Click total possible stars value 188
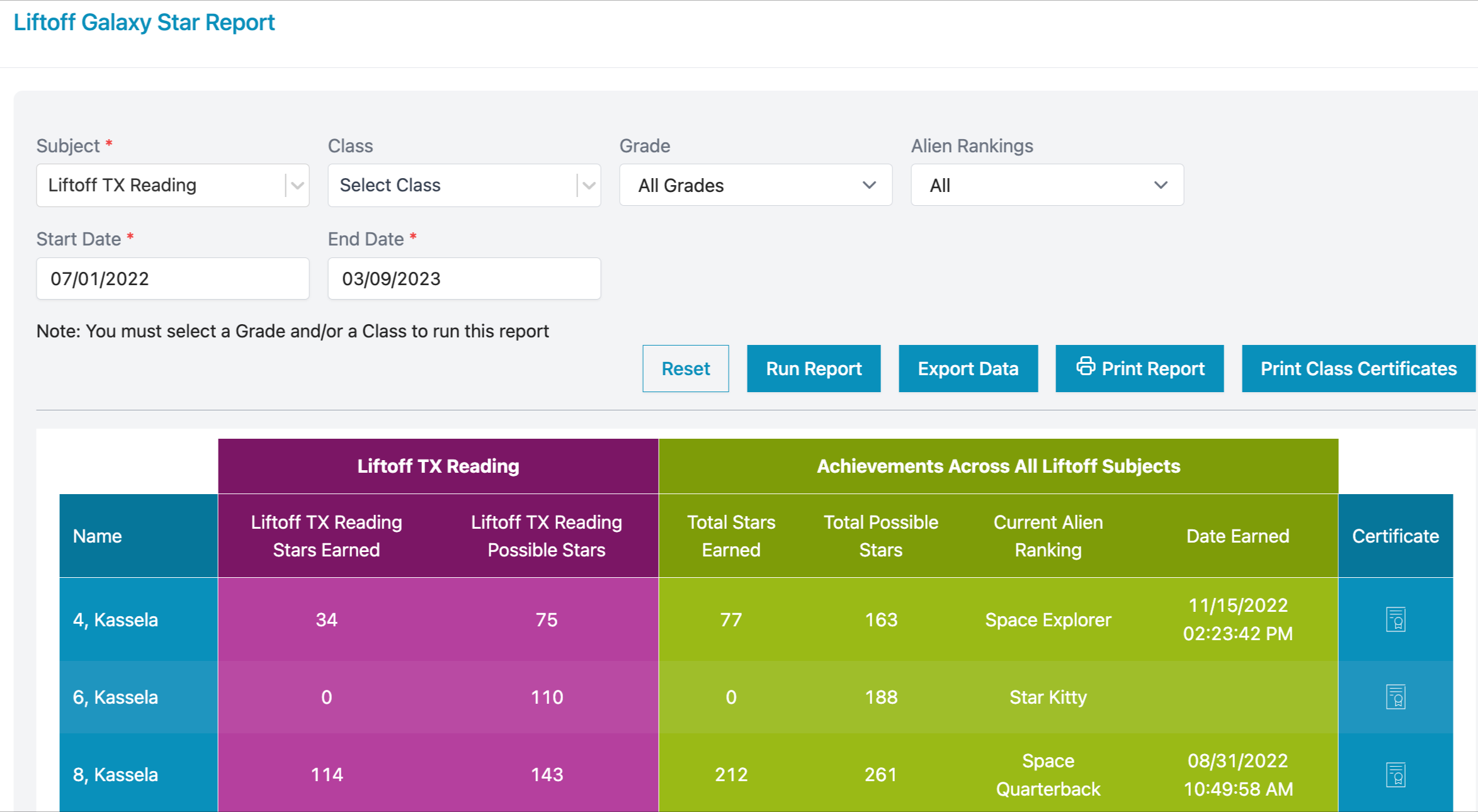The width and height of the screenshot is (1478, 812). point(880,697)
